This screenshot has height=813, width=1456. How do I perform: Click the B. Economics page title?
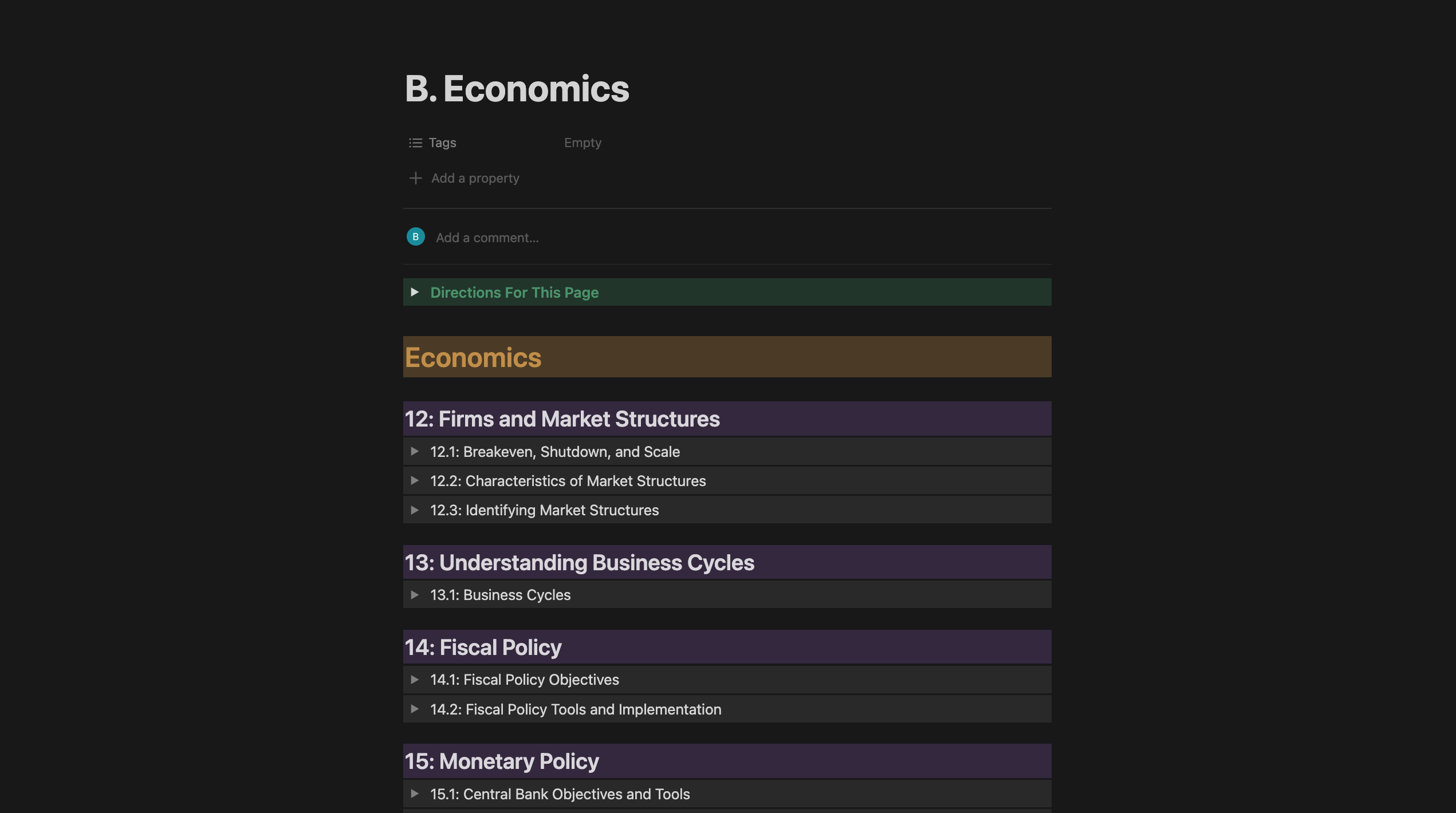click(x=517, y=89)
